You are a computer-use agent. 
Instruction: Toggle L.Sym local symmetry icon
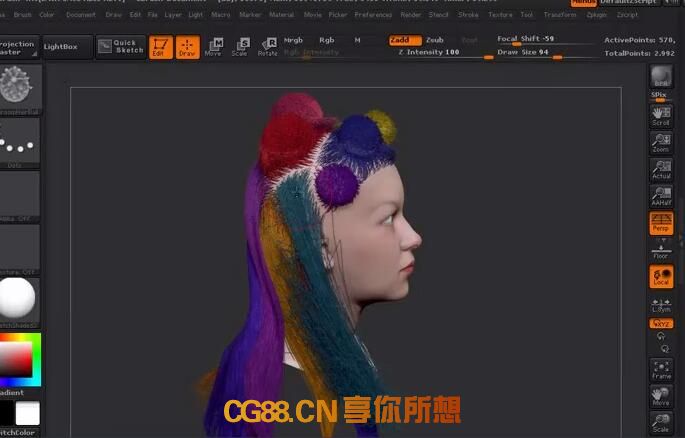[x=661, y=304]
